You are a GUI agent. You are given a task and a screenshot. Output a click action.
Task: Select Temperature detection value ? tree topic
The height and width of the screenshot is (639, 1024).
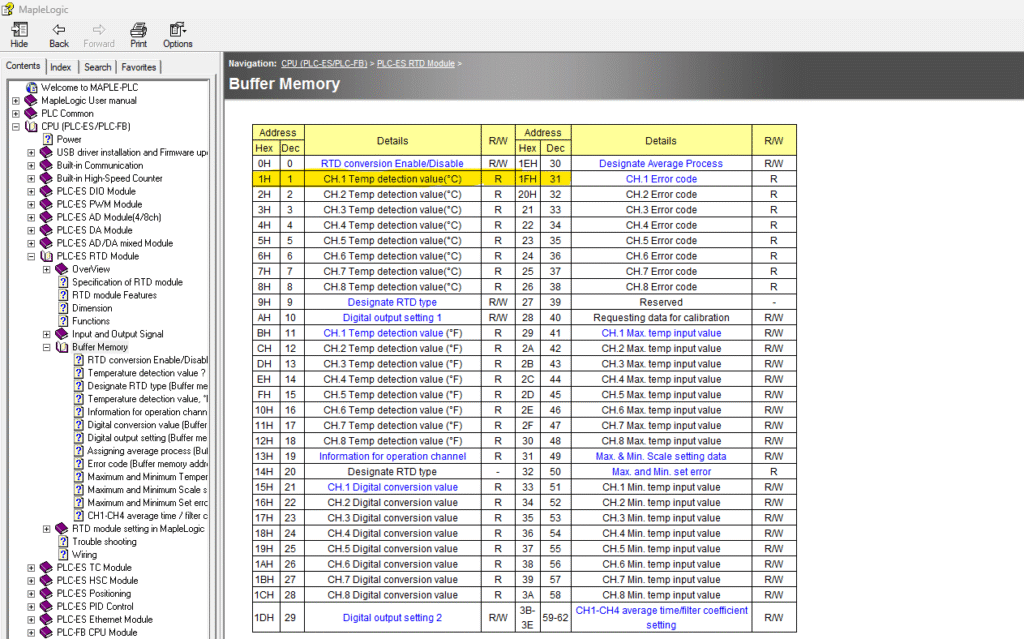pos(146,373)
